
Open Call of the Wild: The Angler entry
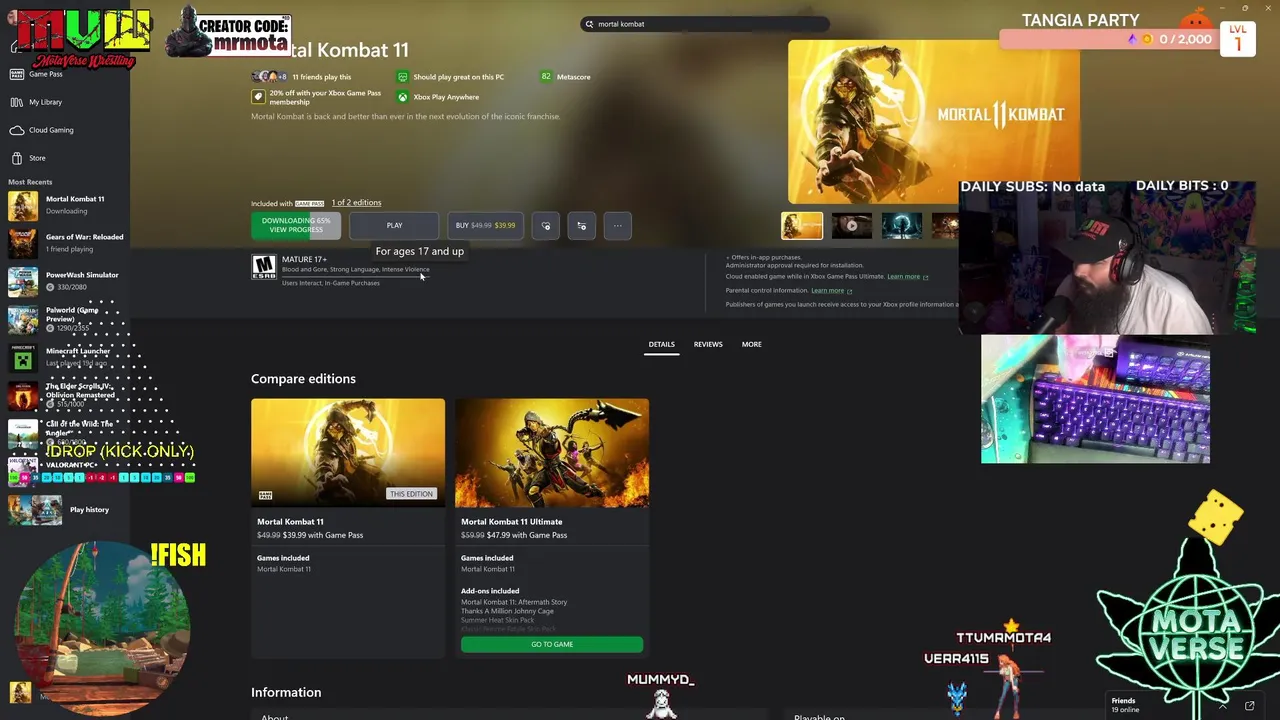point(65,433)
